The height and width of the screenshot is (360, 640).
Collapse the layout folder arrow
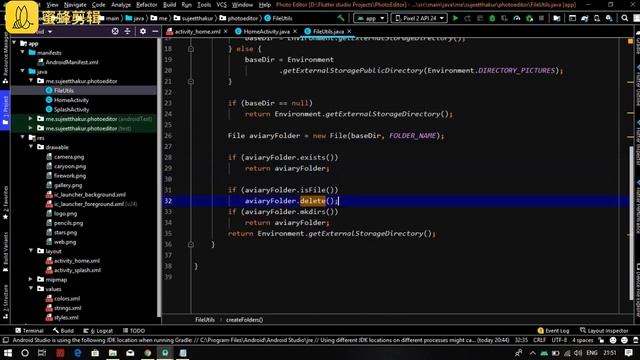31,251
